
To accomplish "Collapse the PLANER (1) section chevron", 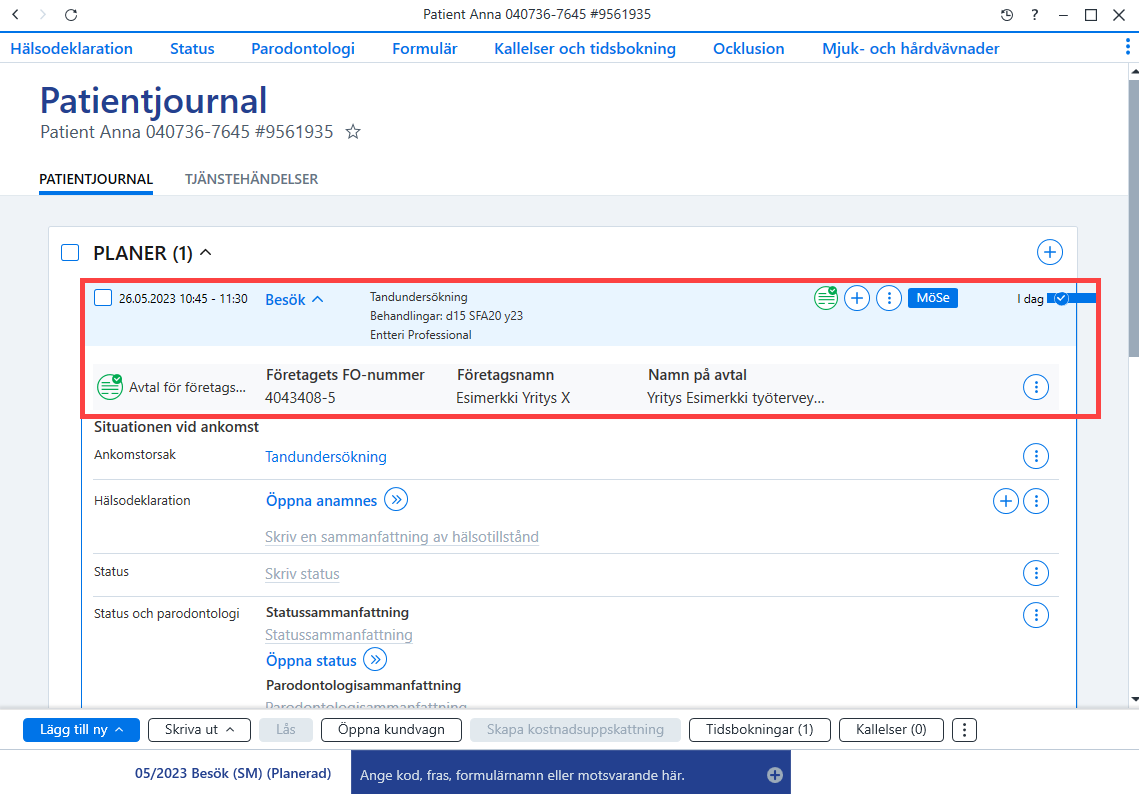I will (x=206, y=252).
